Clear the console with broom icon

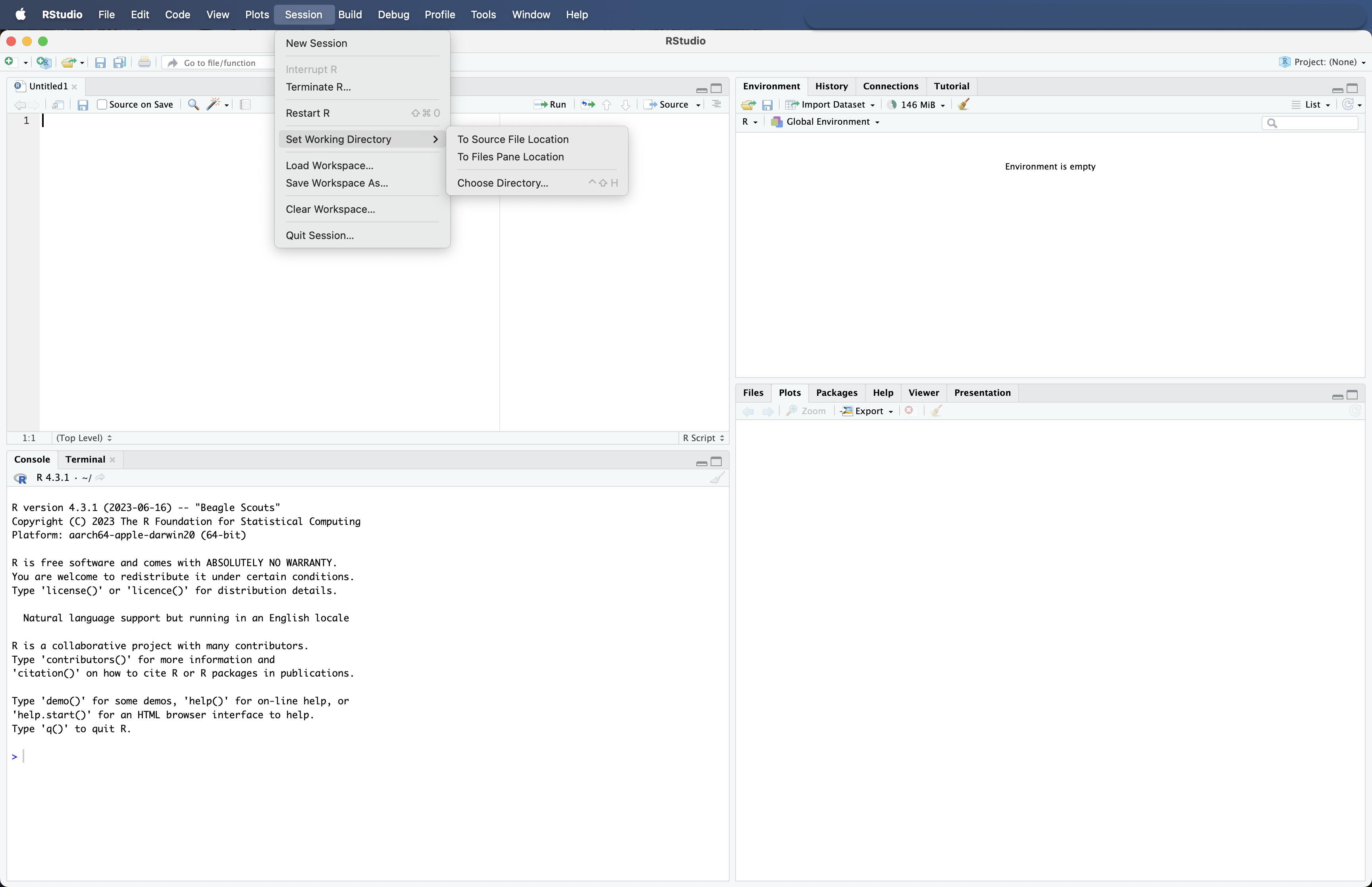click(x=717, y=478)
